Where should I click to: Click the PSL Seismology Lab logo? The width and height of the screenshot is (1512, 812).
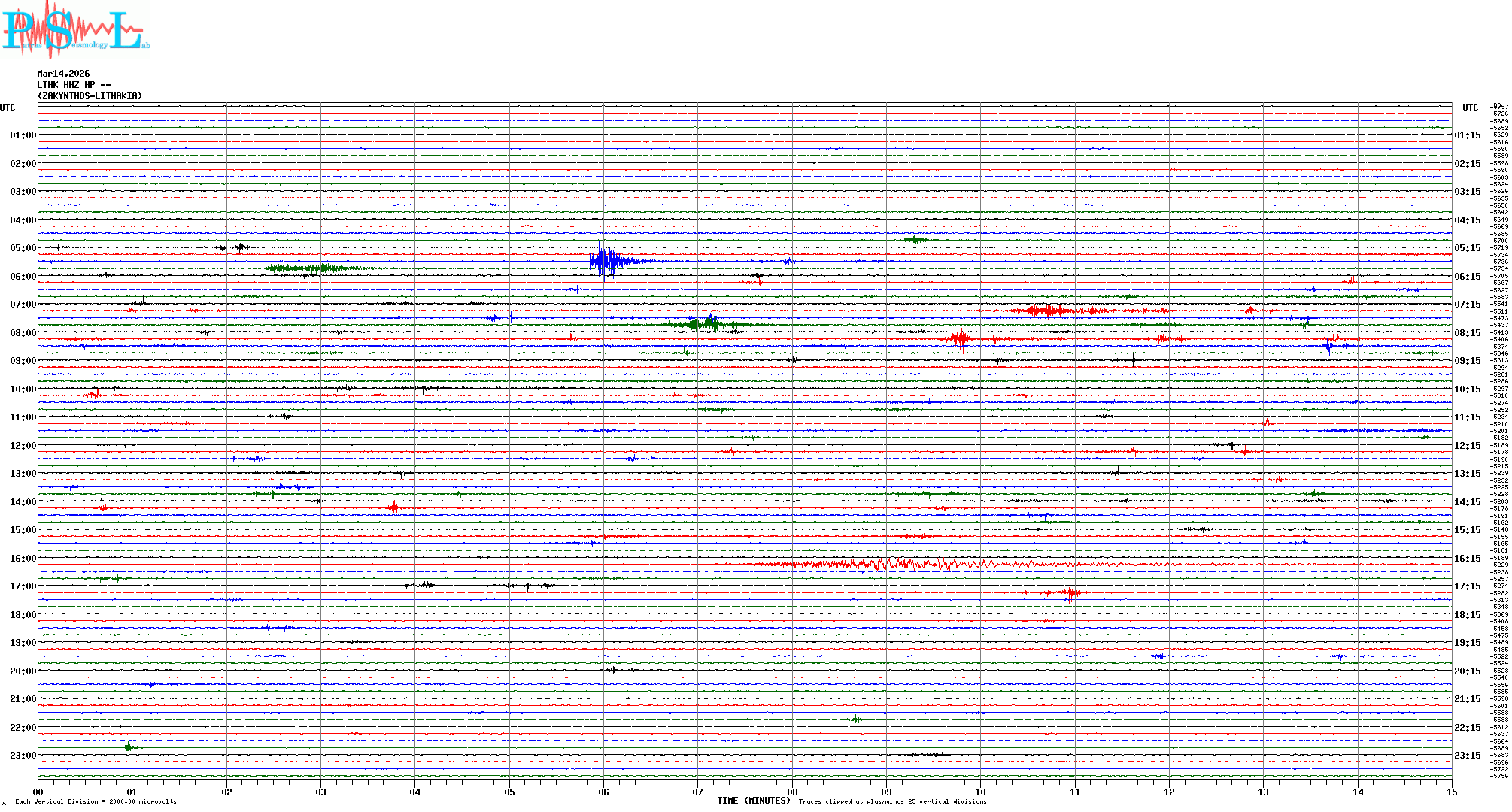(x=75, y=30)
